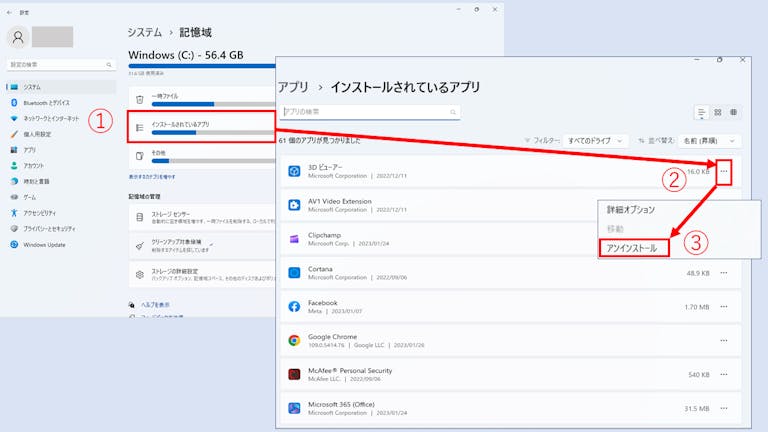Image resolution: width=768 pixels, height=432 pixels.
Task: Click the AV1 Video Extension app name
Action: point(339,201)
